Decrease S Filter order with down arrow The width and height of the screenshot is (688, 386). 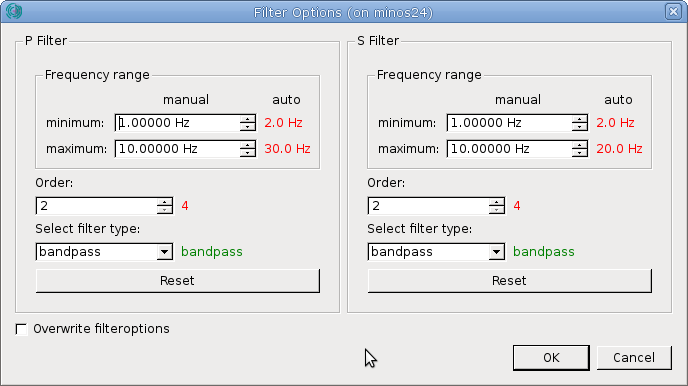[x=497, y=210]
